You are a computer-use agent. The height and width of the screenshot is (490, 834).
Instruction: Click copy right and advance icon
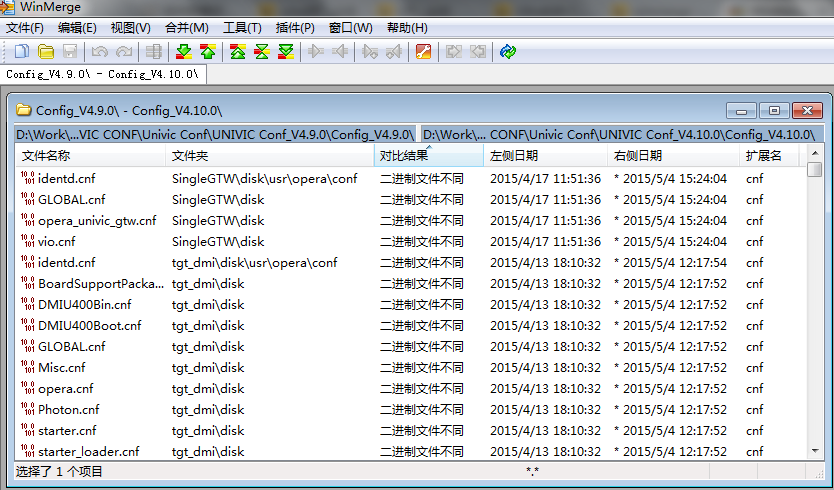click(x=370, y=51)
